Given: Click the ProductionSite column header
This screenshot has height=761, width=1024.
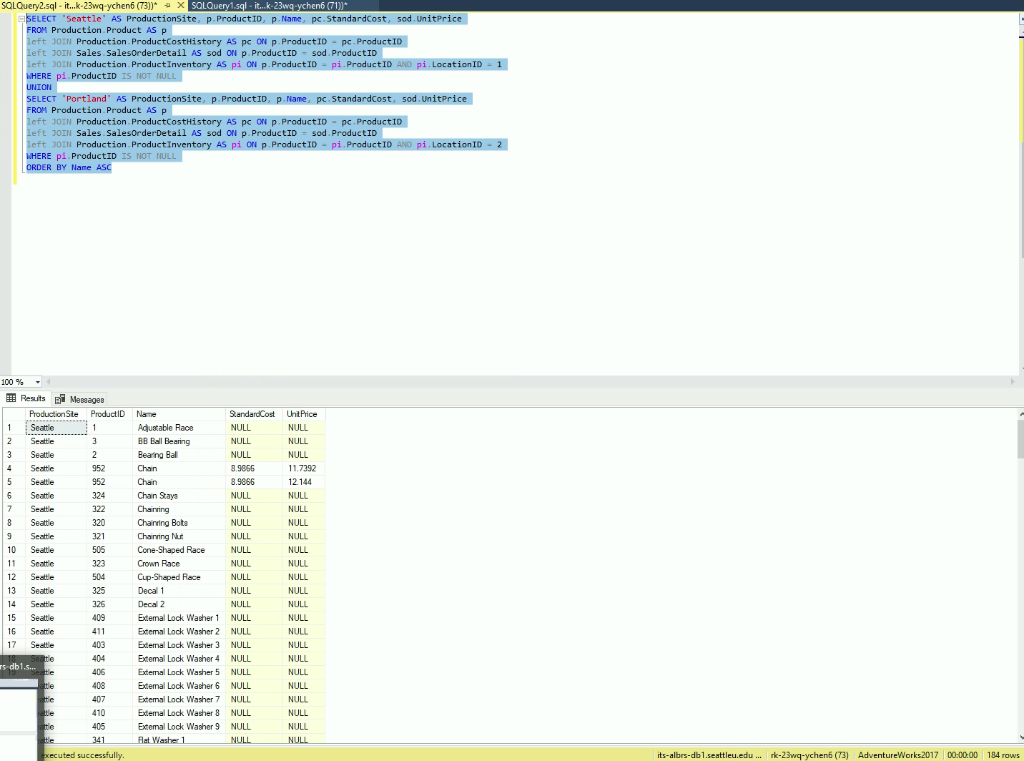Looking at the screenshot, I should (x=55, y=414).
